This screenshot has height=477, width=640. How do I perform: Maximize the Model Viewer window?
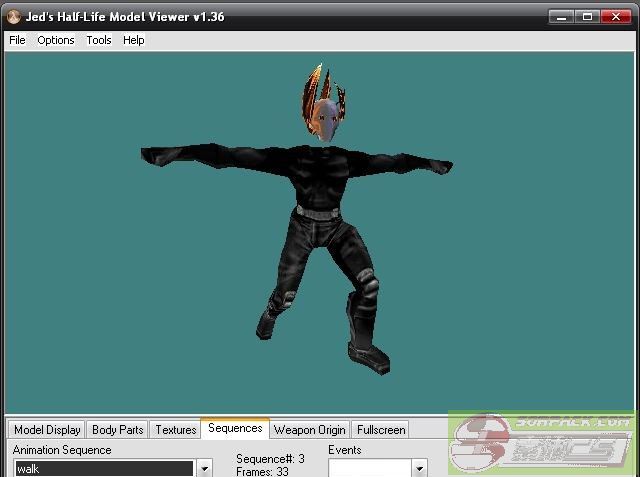(588, 16)
